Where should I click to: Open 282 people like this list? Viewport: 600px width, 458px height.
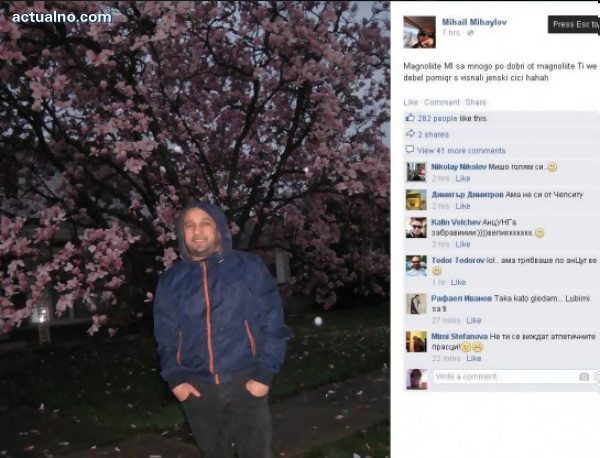coord(452,118)
